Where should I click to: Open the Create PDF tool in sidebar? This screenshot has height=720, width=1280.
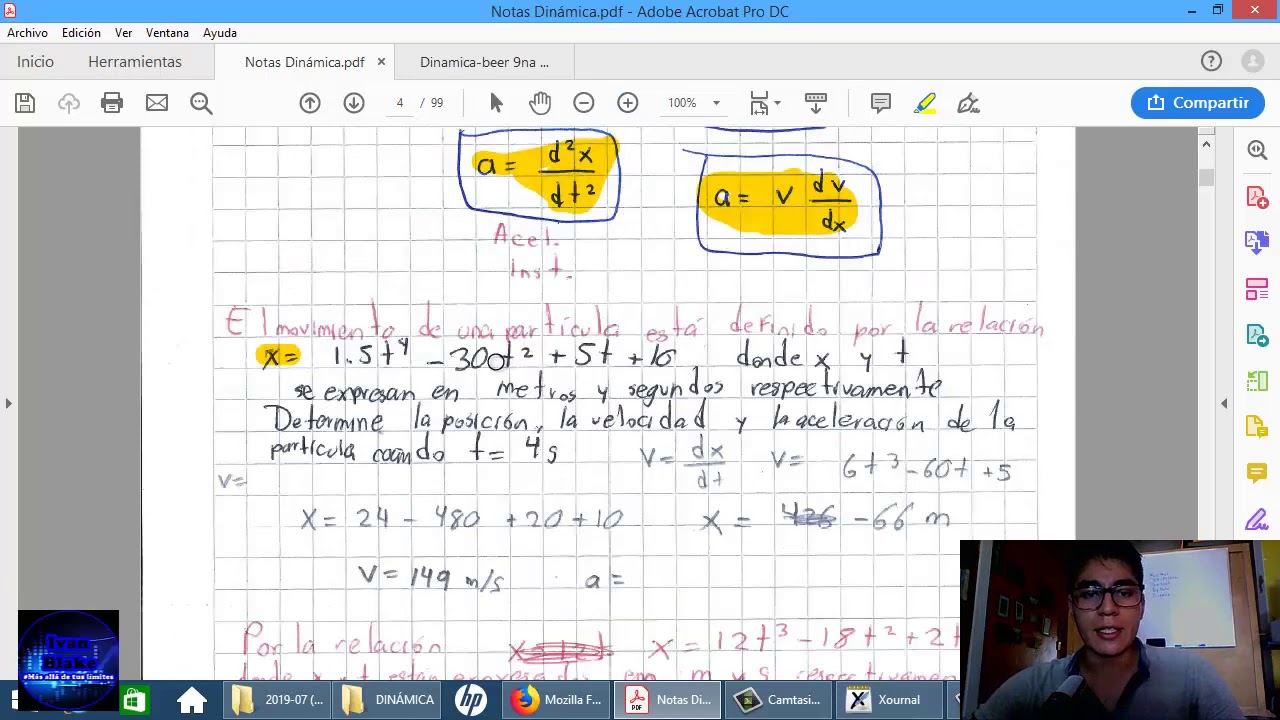coord(1257,196)
